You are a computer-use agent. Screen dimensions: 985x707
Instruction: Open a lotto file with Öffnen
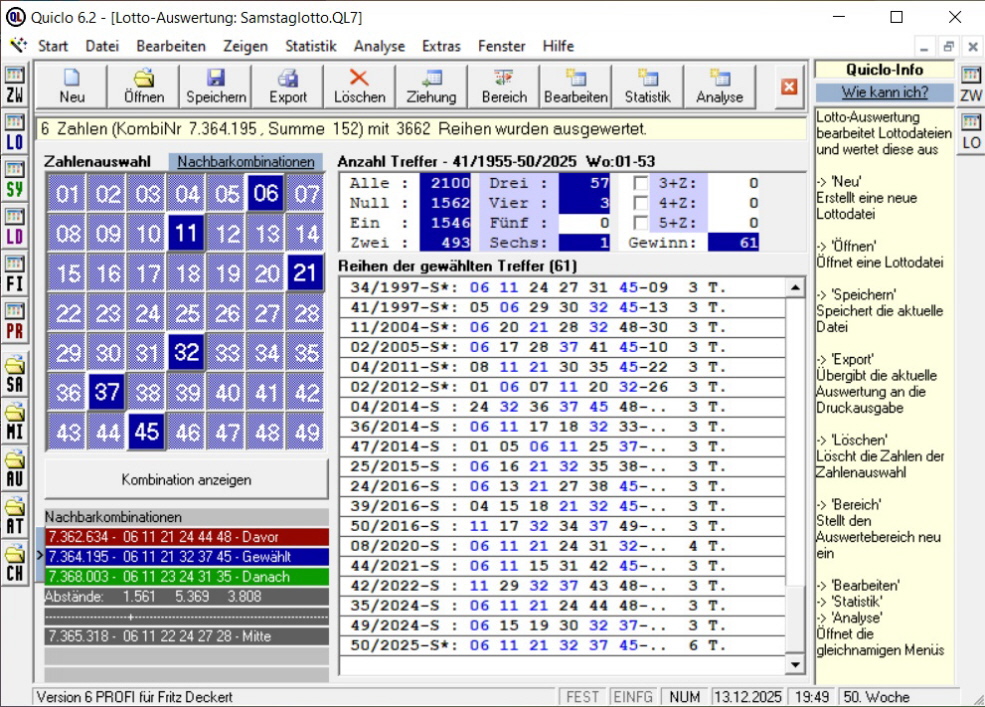click(x=144, y=86)
